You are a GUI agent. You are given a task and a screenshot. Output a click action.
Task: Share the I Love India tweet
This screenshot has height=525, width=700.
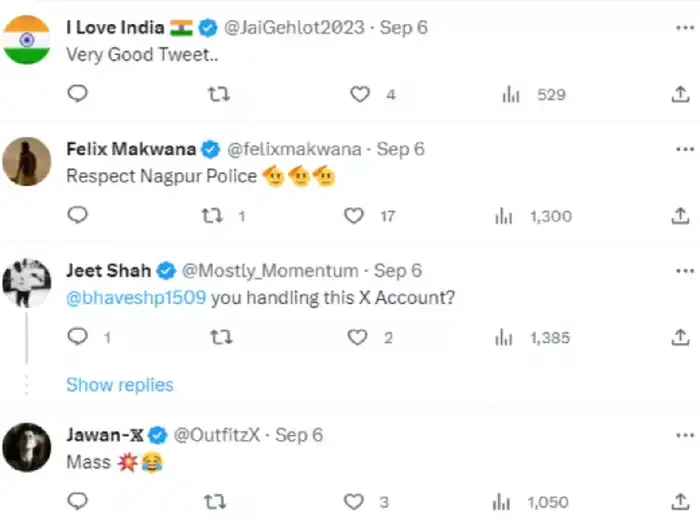coord(680,94)
